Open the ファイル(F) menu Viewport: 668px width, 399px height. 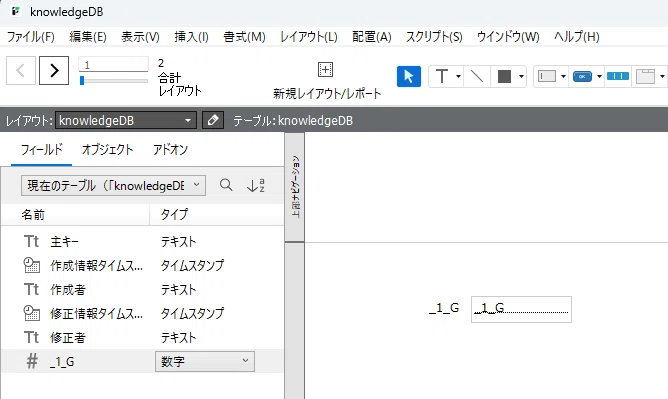pos(31,37)
